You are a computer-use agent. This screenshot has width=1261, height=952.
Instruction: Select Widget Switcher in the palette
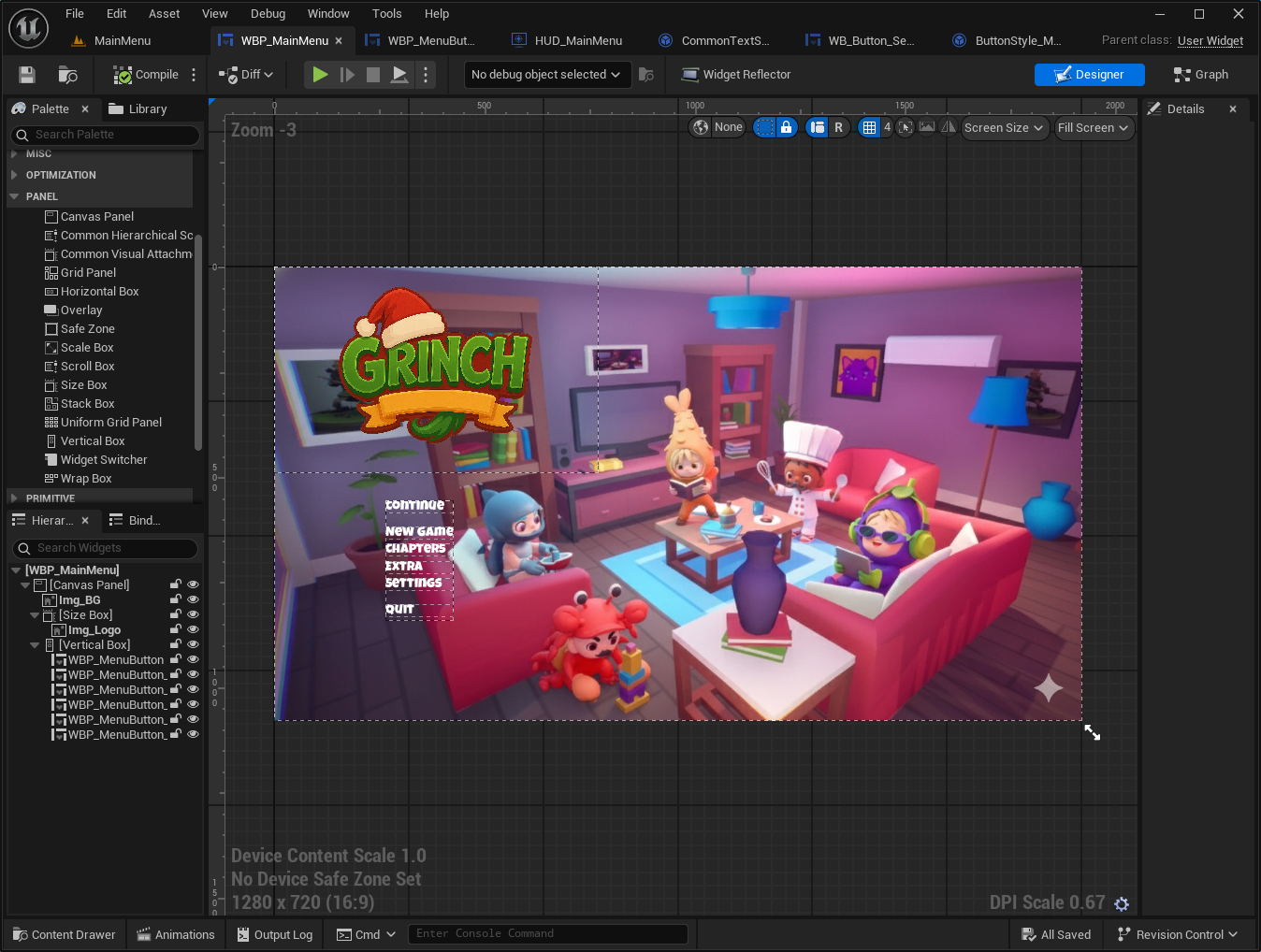[104, 460]
